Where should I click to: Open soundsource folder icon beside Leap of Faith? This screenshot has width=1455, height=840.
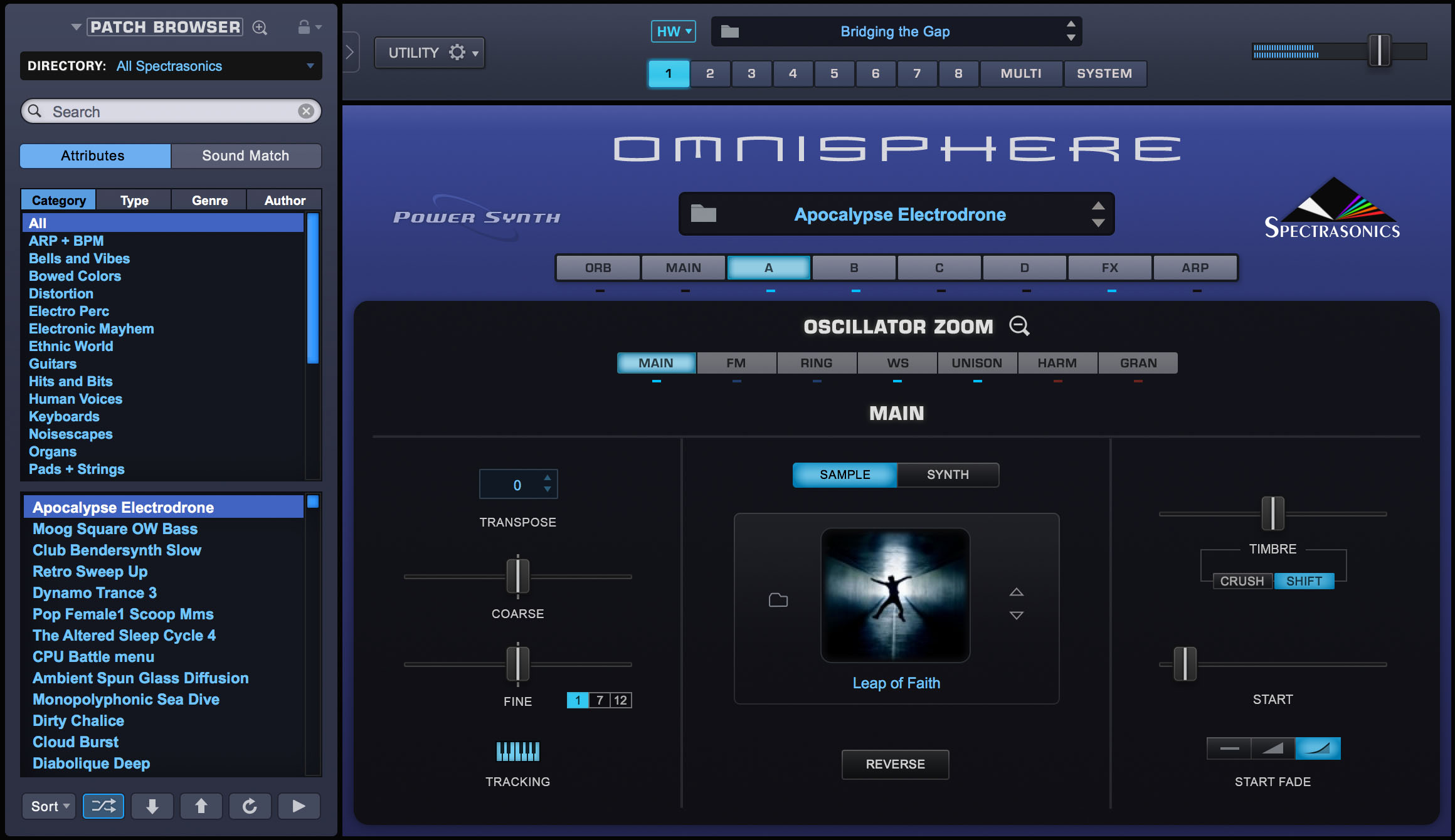click(x=778, y=600)
